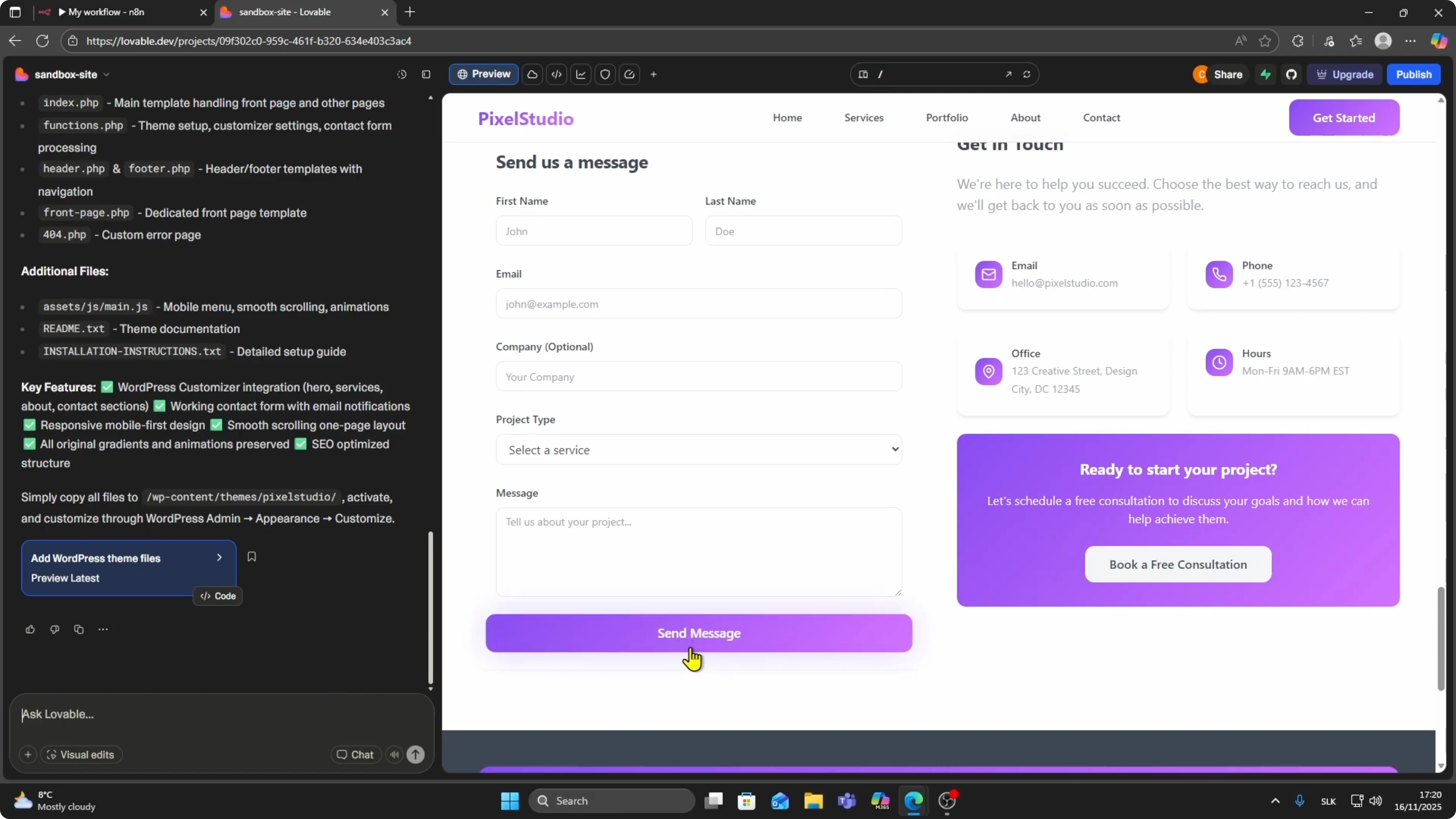Attach a file with the plus button
Viewport: 1456px width, 819px height.
[28, 755]
